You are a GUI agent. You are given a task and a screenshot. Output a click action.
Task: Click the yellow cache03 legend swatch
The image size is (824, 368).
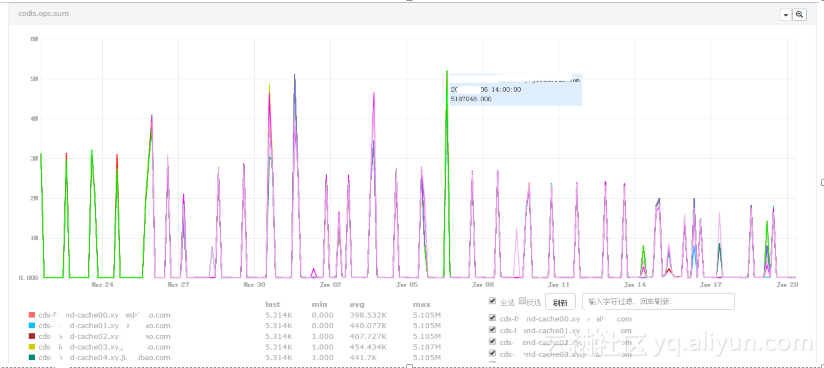32,347
